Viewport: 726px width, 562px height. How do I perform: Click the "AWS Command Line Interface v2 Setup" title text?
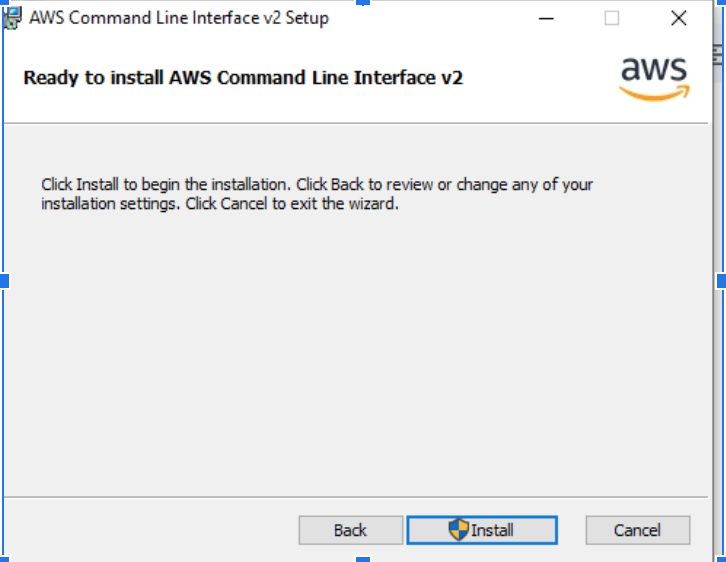pyautogui.click(x=179, y=18)
